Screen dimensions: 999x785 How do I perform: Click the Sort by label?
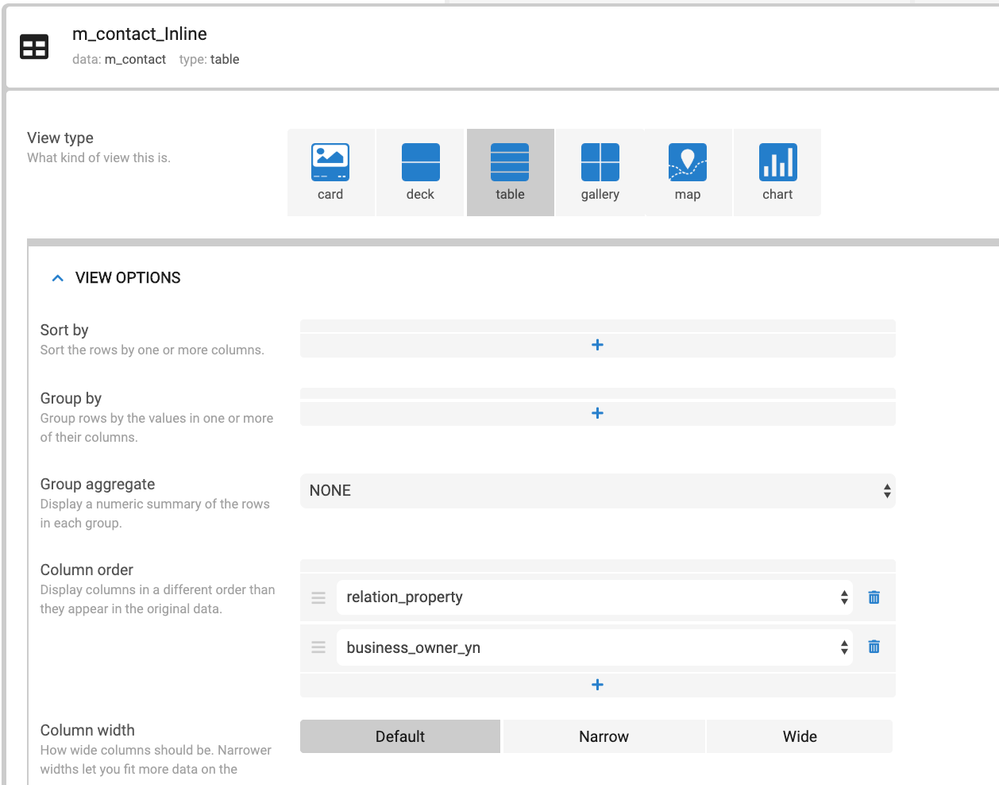[64, 330]
